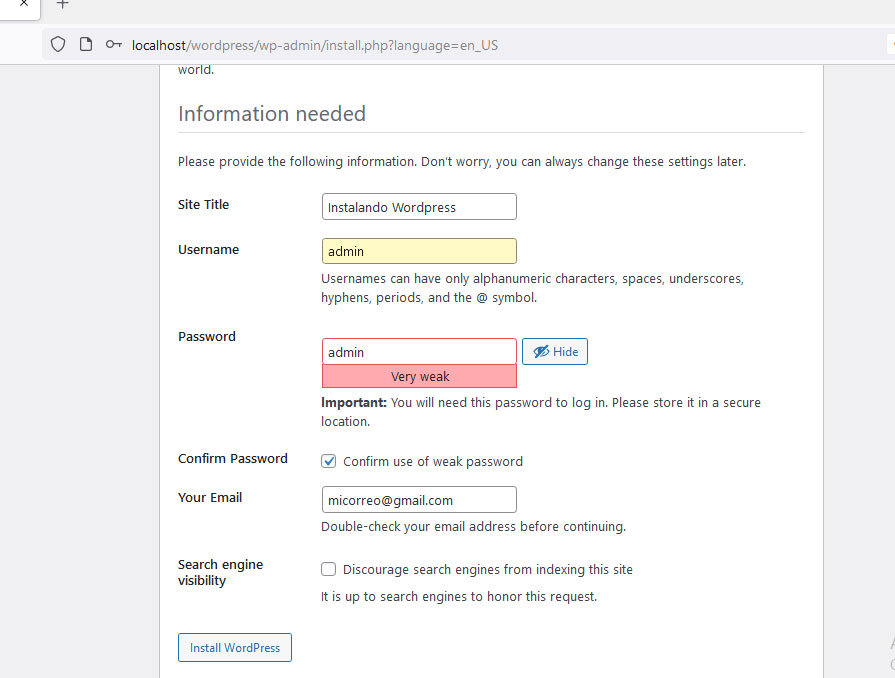Click the Important password warning text

tap(541, 411)
